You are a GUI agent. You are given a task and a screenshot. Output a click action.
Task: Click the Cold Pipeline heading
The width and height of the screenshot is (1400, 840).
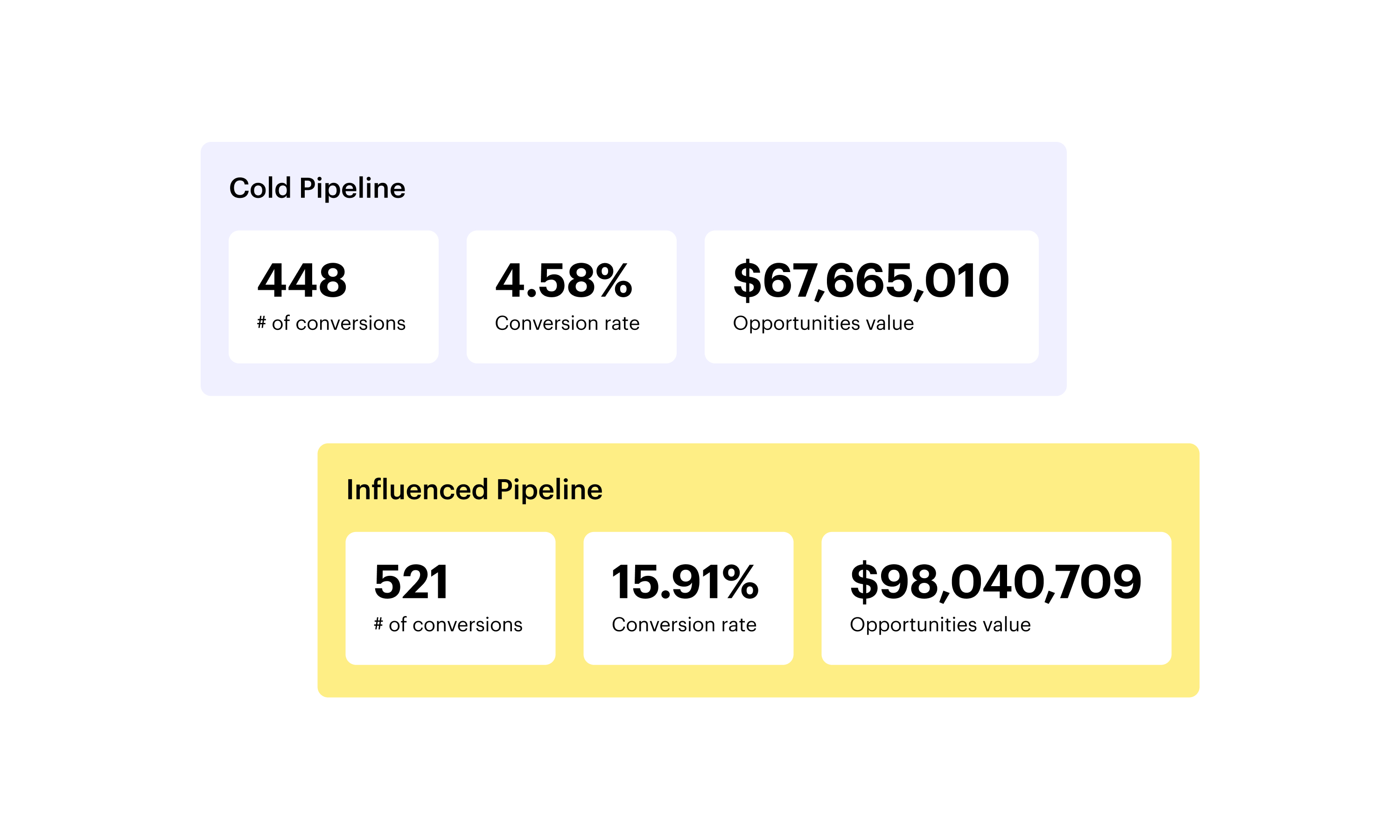(317, 188)
